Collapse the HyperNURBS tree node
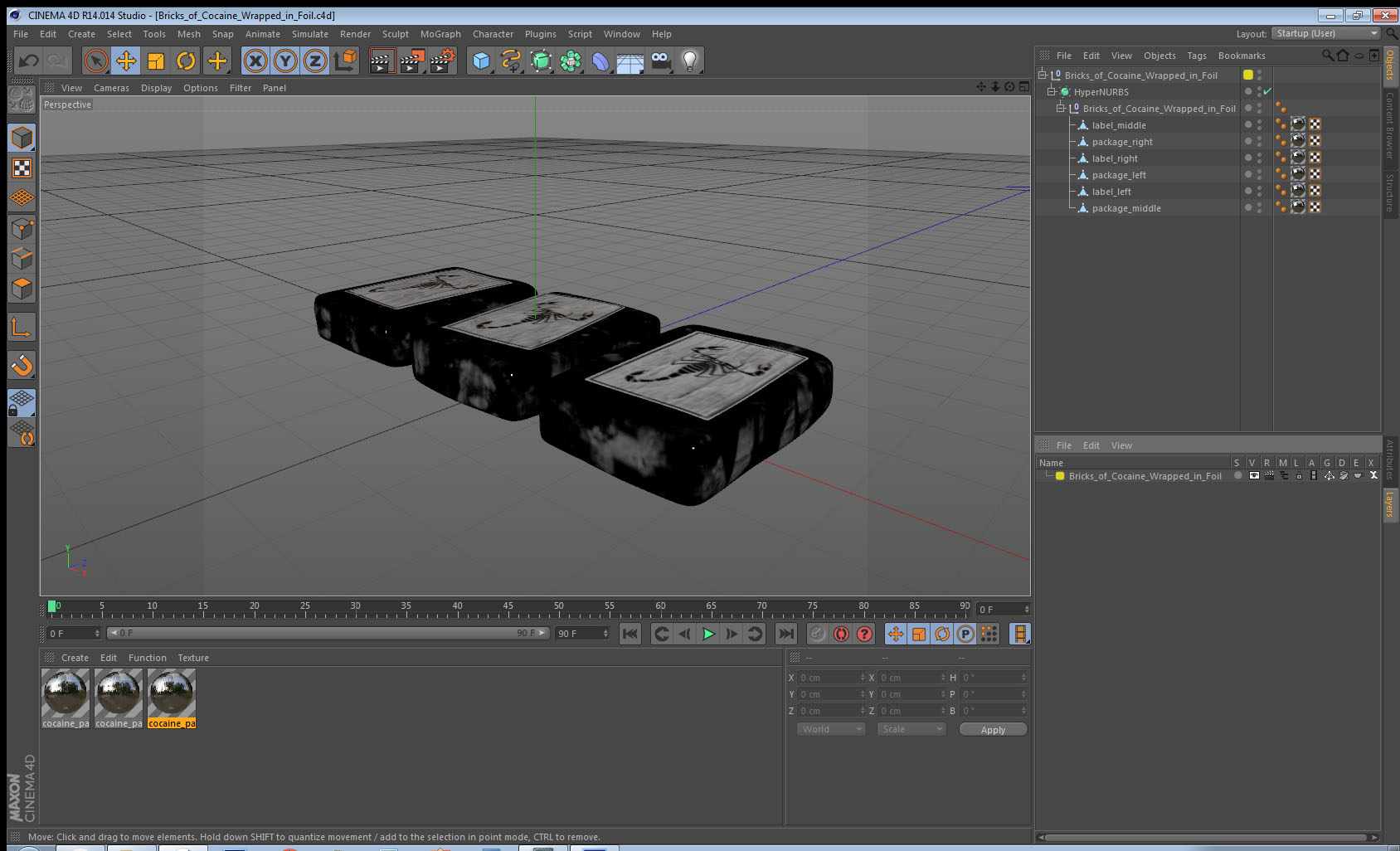The width and height of the screenshot is (1400, 851). point(1052,91)
